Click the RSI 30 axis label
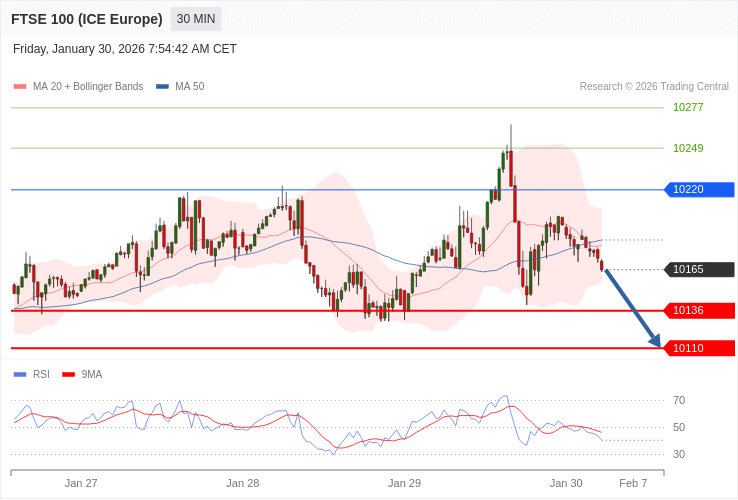 click(679, 454)
